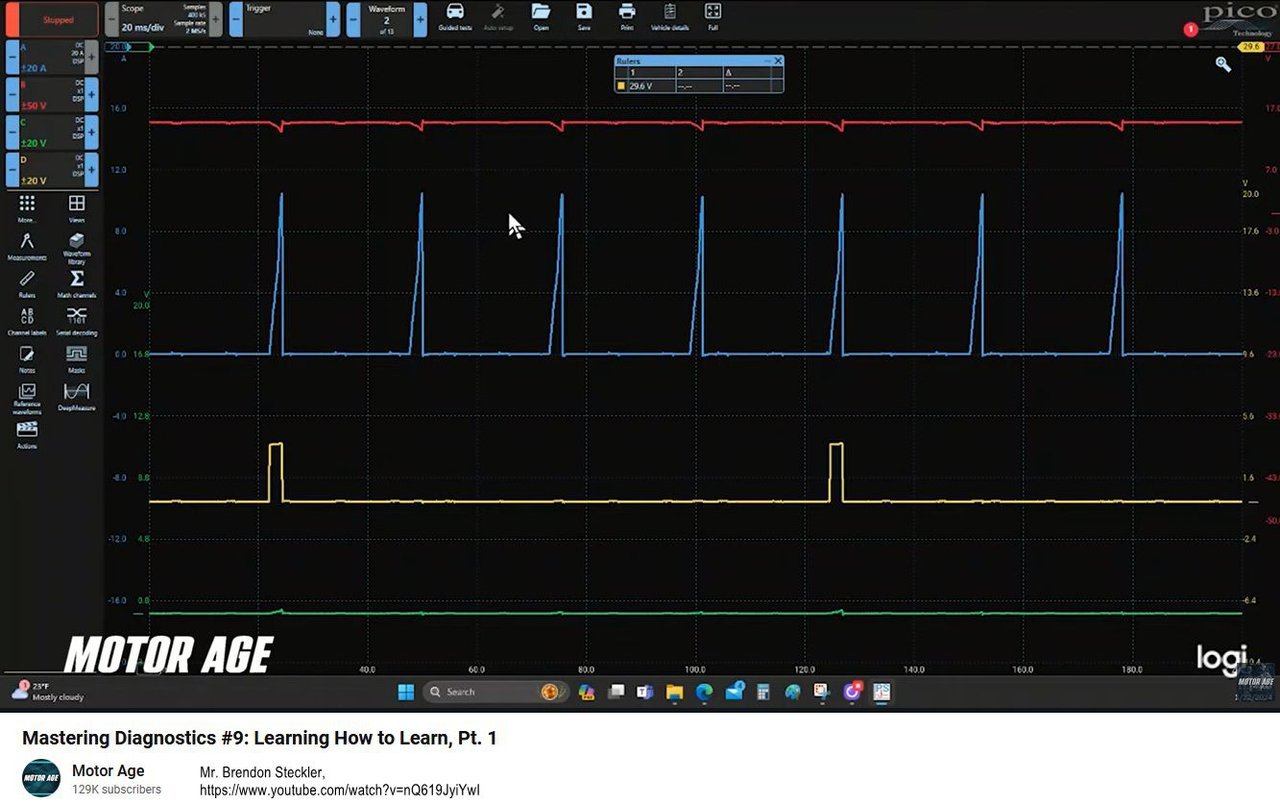Close the Rulers legend box
This screenshot has width=1280, height=804.
778,61
